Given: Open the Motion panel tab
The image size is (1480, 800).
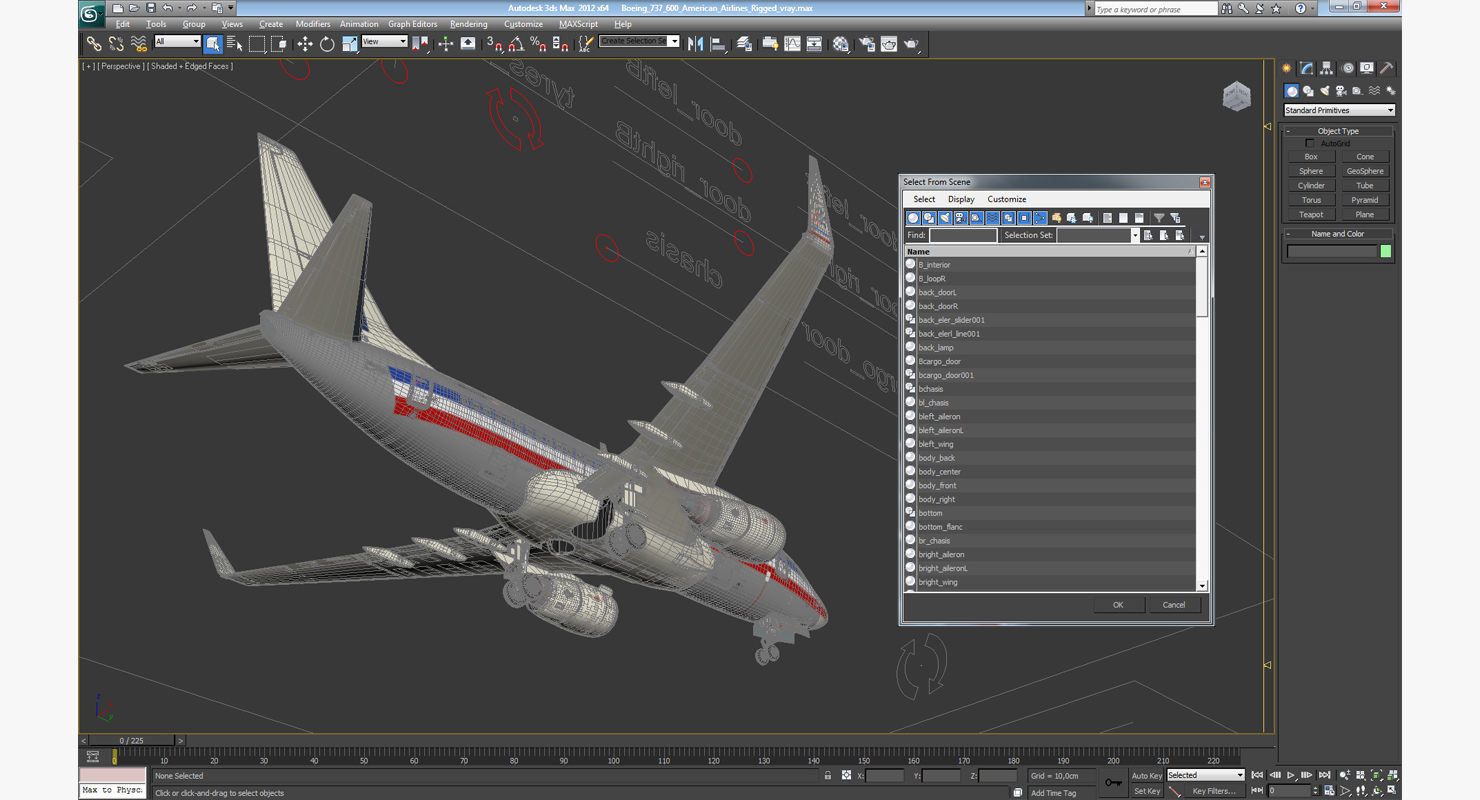Looking at the screenshot, I should [x=1347, y=68].
